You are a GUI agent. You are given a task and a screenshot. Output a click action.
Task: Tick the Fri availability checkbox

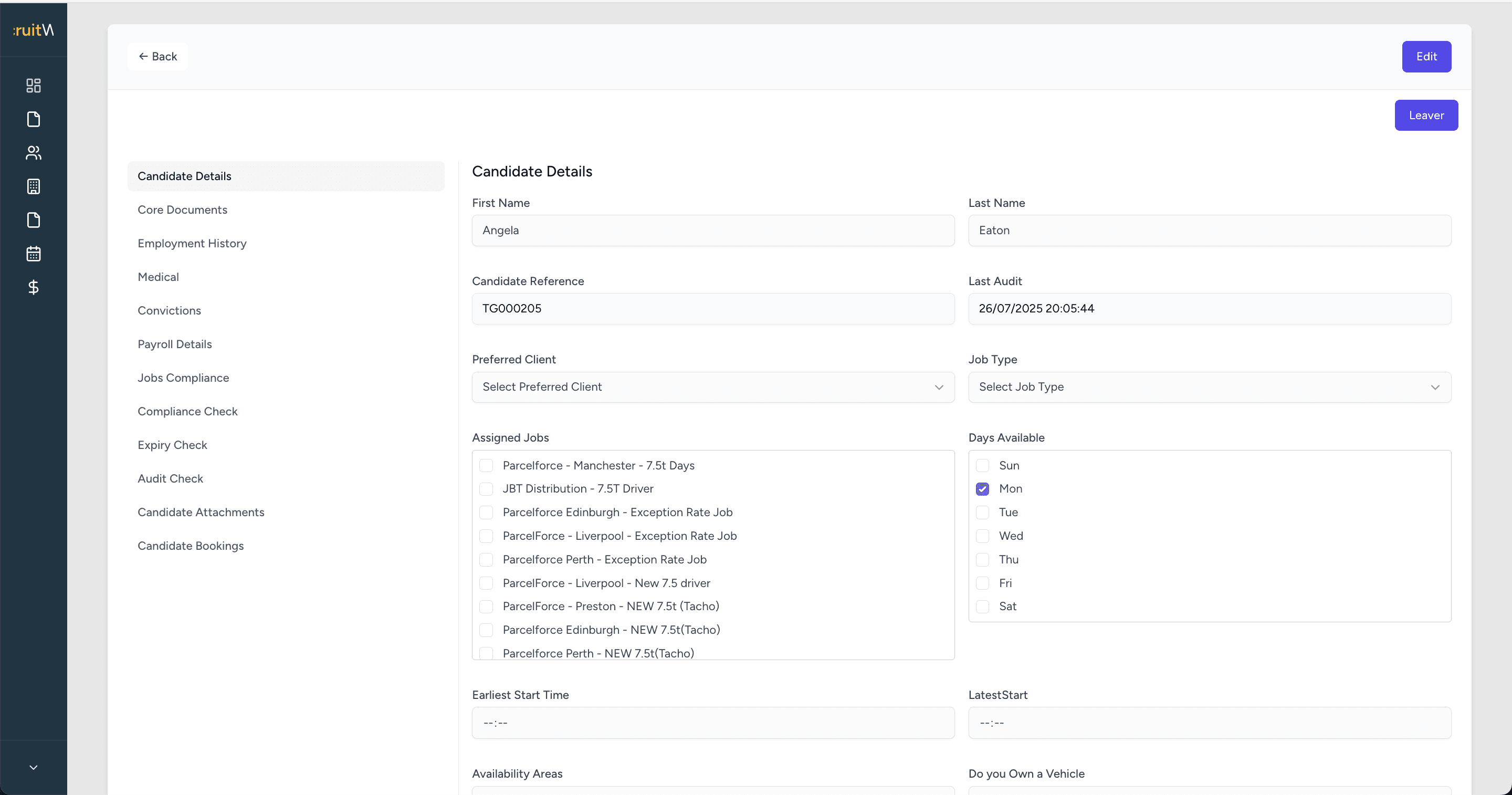click(x=983, y=583)
